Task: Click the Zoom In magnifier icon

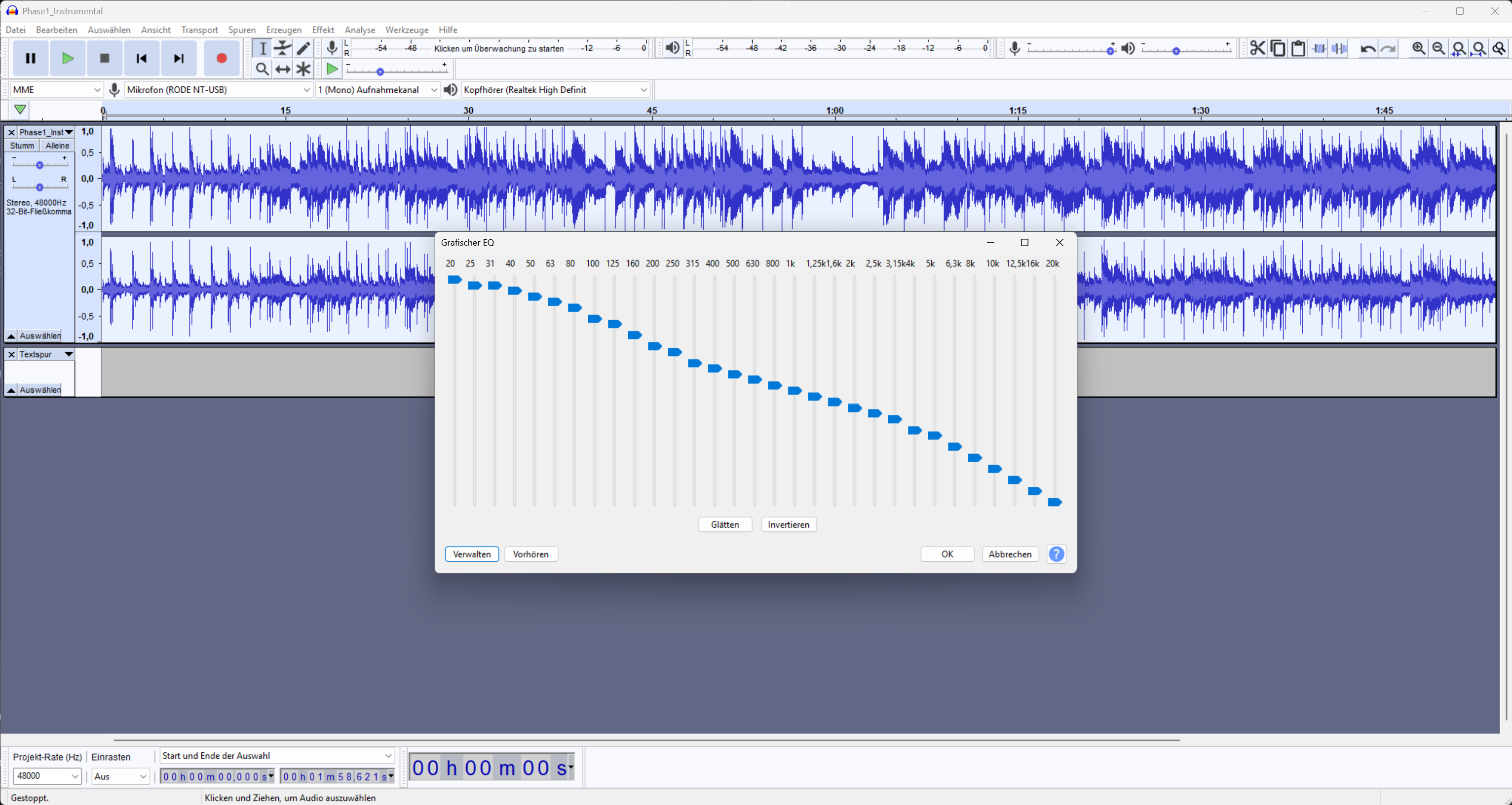Action: pyautogui.click(x=1419, y=49)
